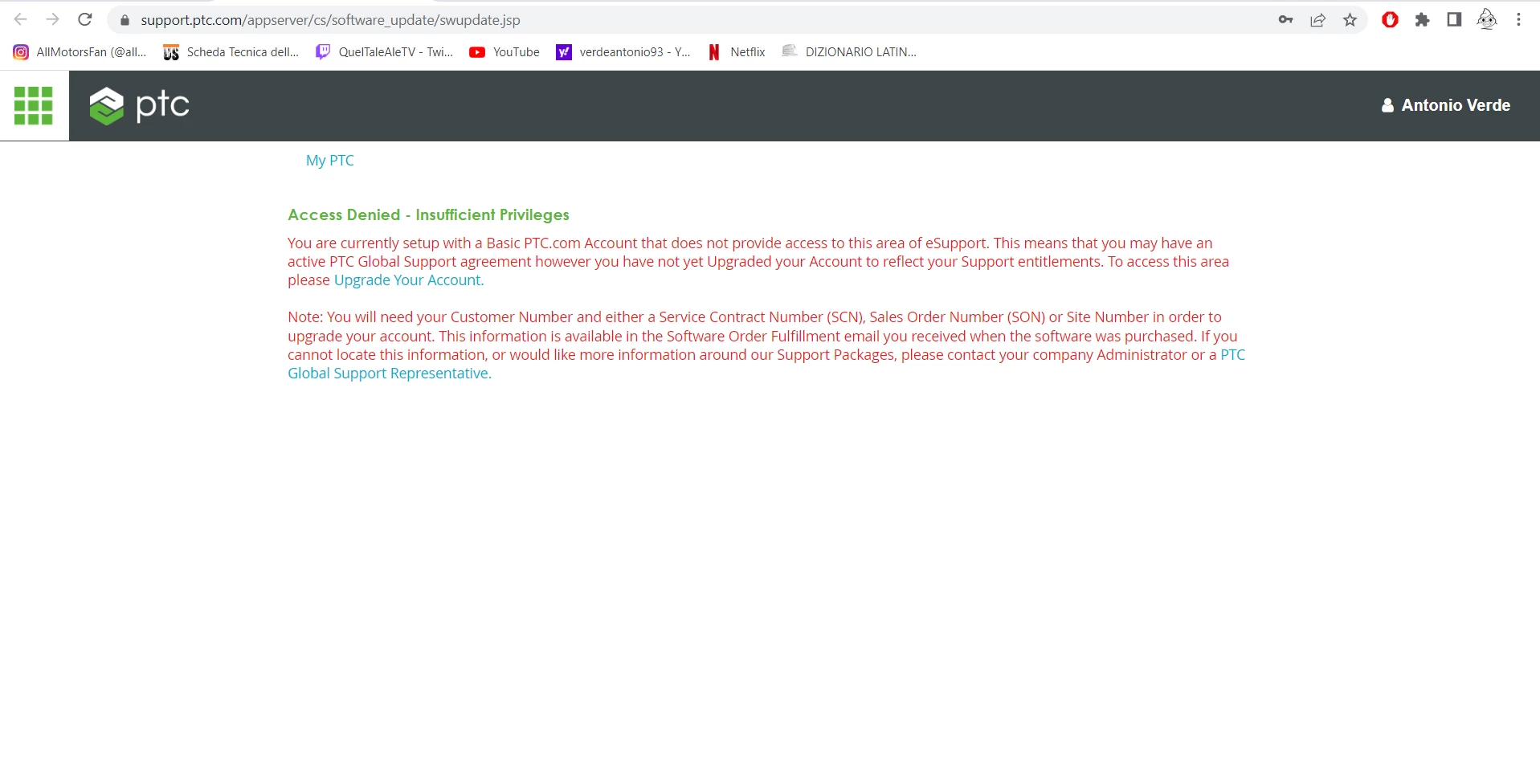This screenshot has height=784, width=1540.
Task: Open the Chrome three-dot menu
Action: point(1518,20)
